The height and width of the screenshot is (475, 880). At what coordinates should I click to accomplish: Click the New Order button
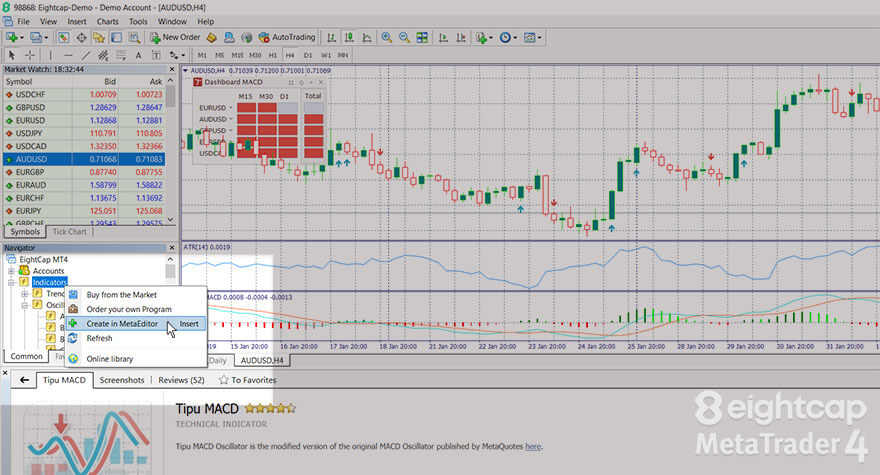[x=175, y=38]
